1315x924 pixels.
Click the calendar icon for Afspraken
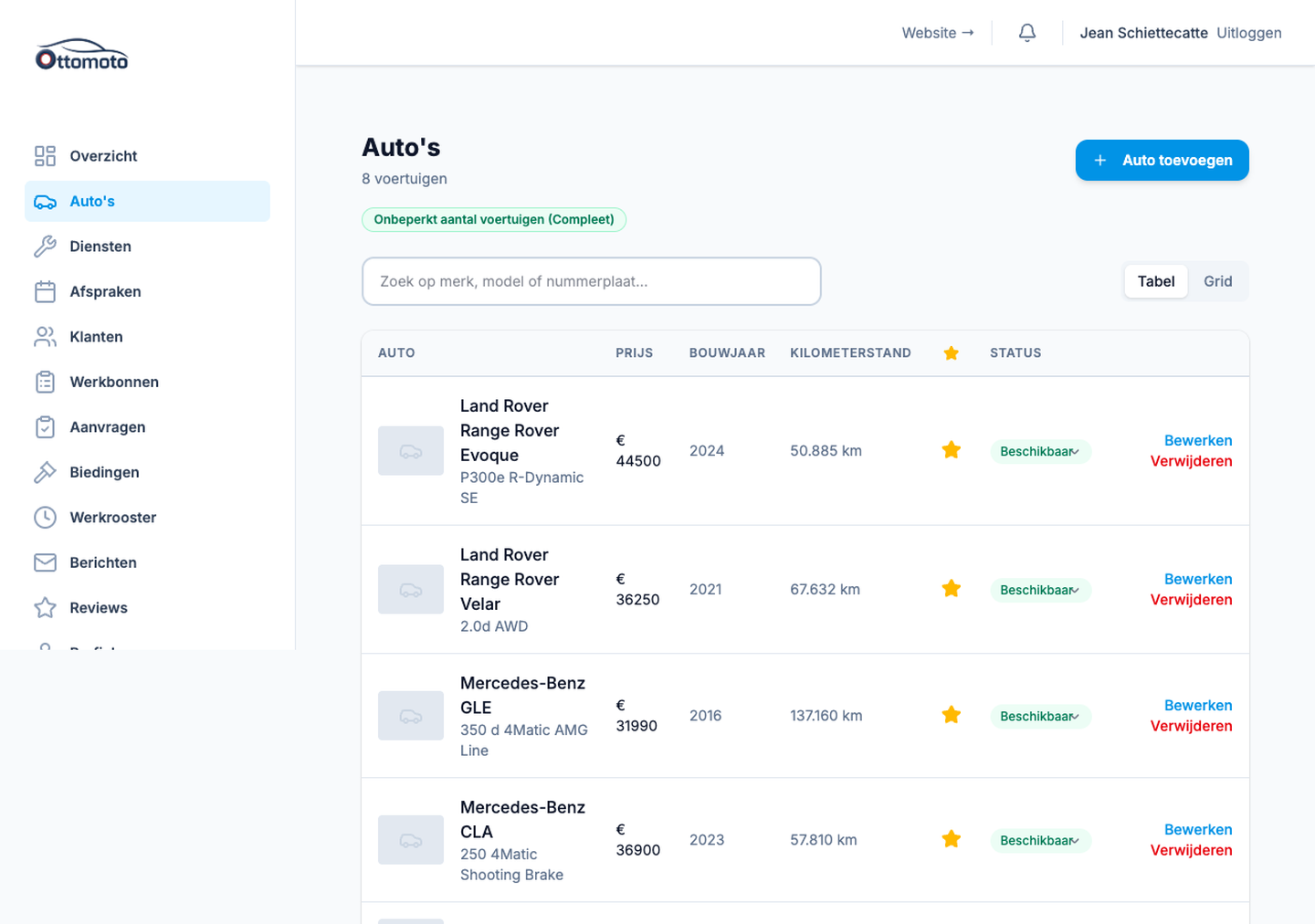coord(45,292)
